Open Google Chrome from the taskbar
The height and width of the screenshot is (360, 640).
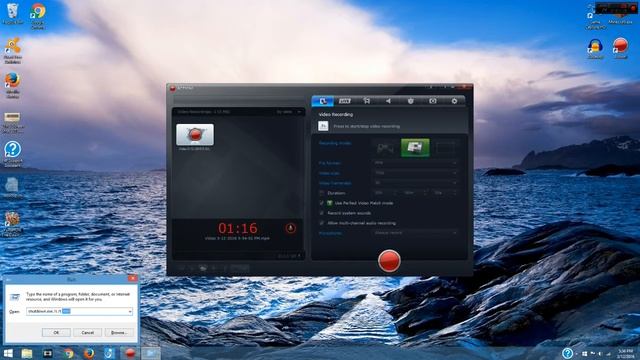(68, 353)
